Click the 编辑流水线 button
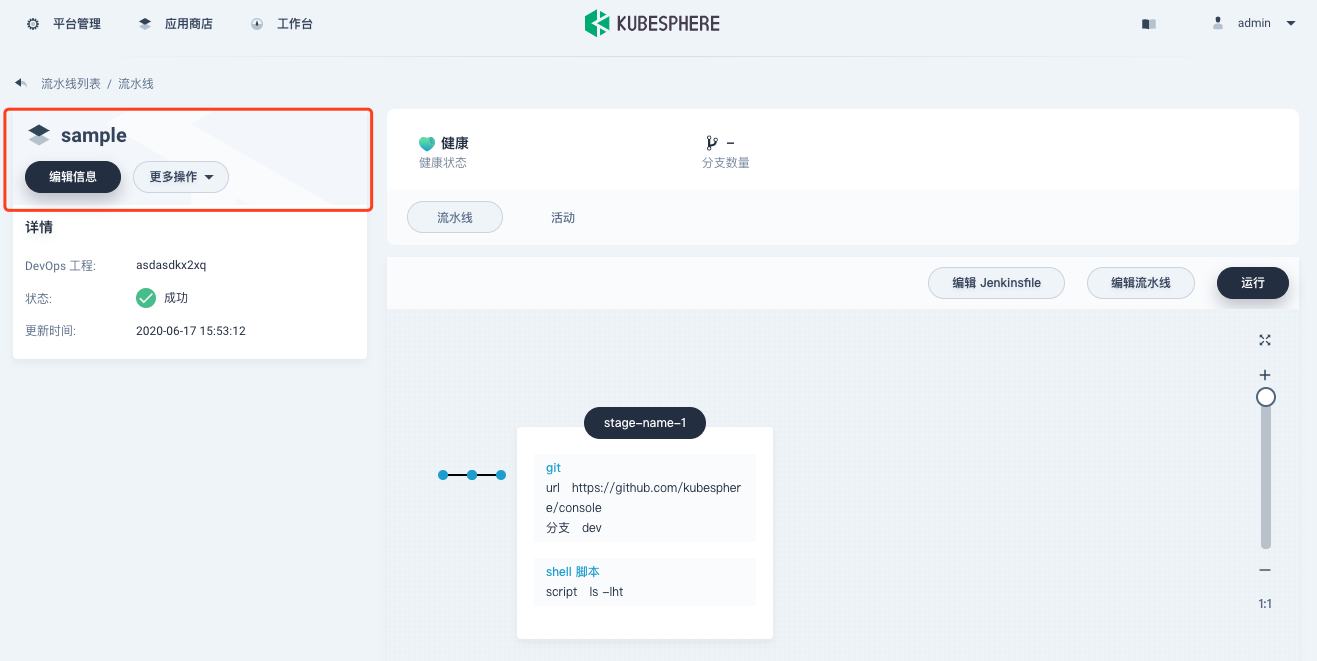The image size is (1317, 661). pos(1142,283)
